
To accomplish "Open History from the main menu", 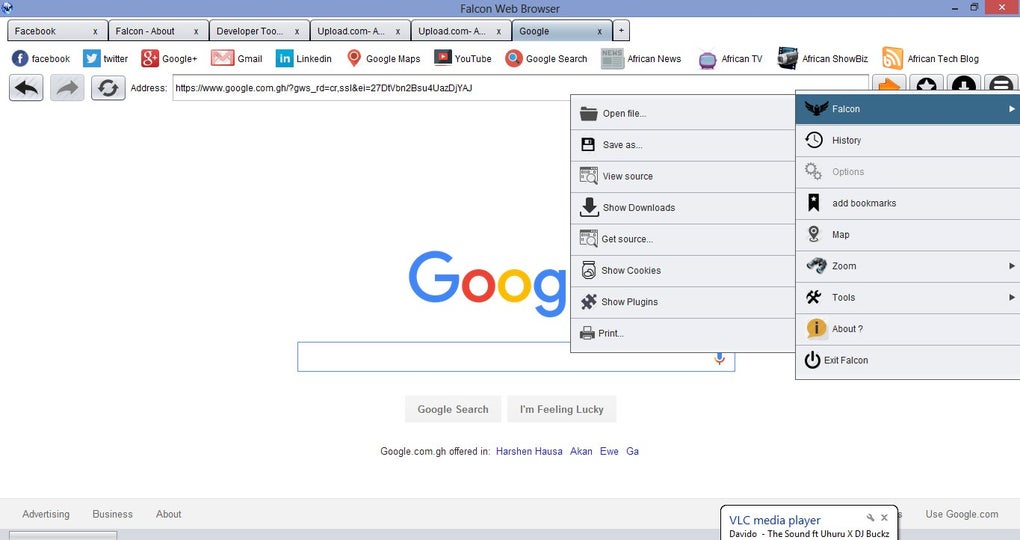I will [x=908, y=140].
